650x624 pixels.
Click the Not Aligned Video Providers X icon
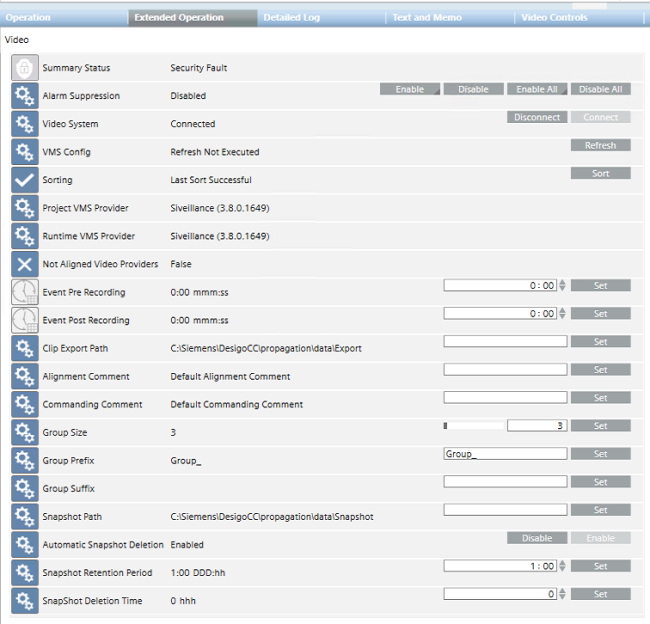[x=25, y=264]
